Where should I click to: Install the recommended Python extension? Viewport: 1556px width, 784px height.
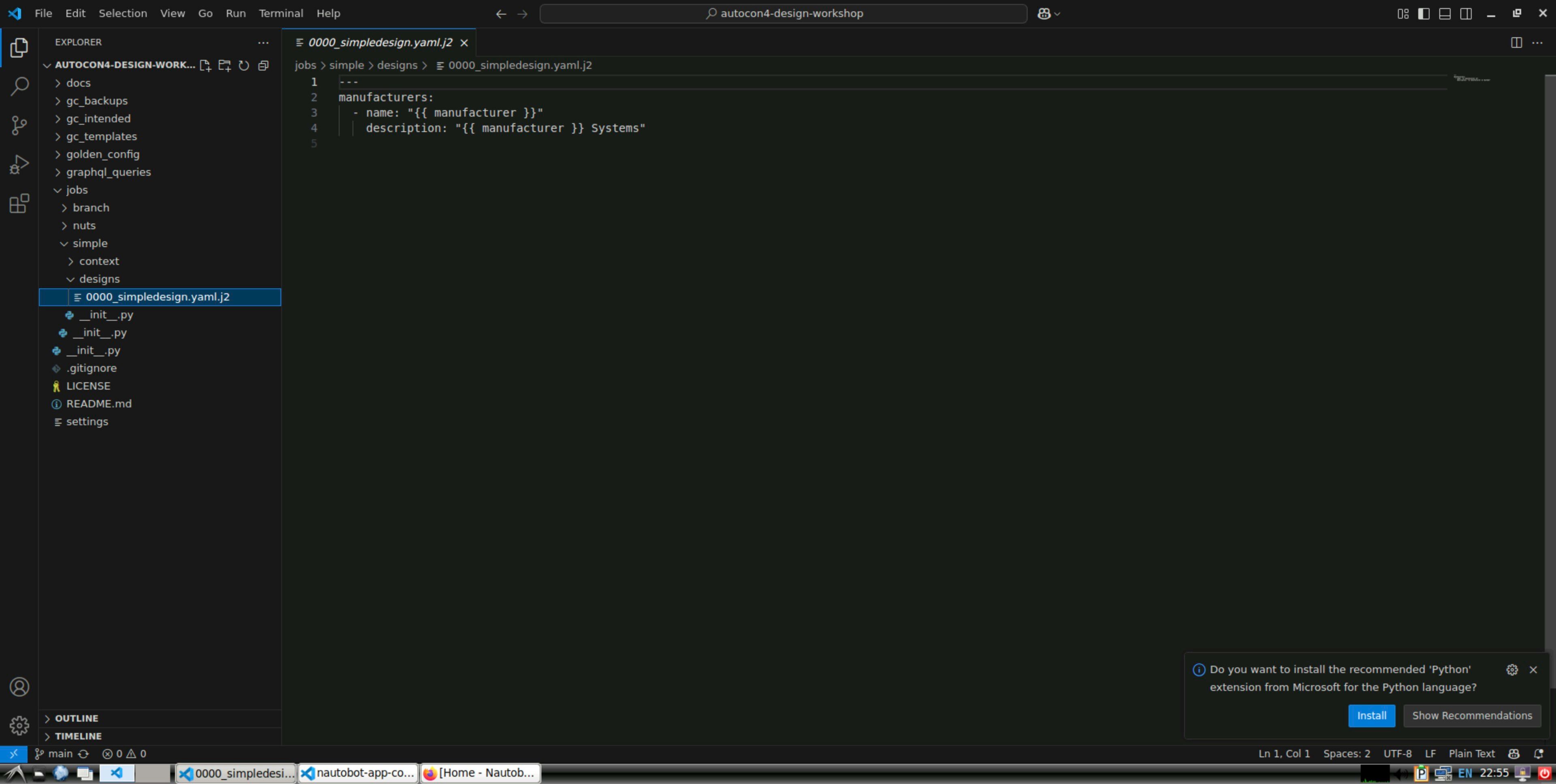click(1371, 716)
